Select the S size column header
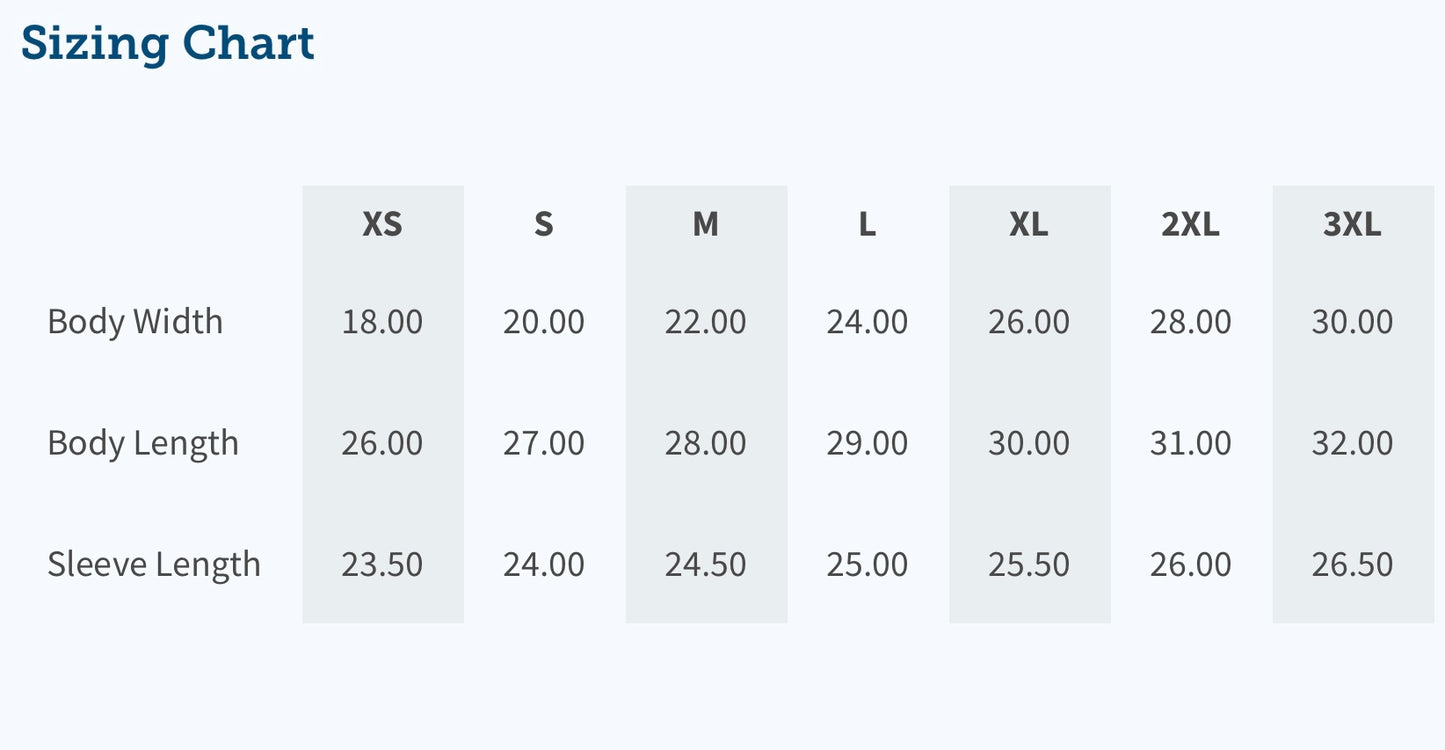The height and width of the screenshot is (750, 1445). [544, 225]
